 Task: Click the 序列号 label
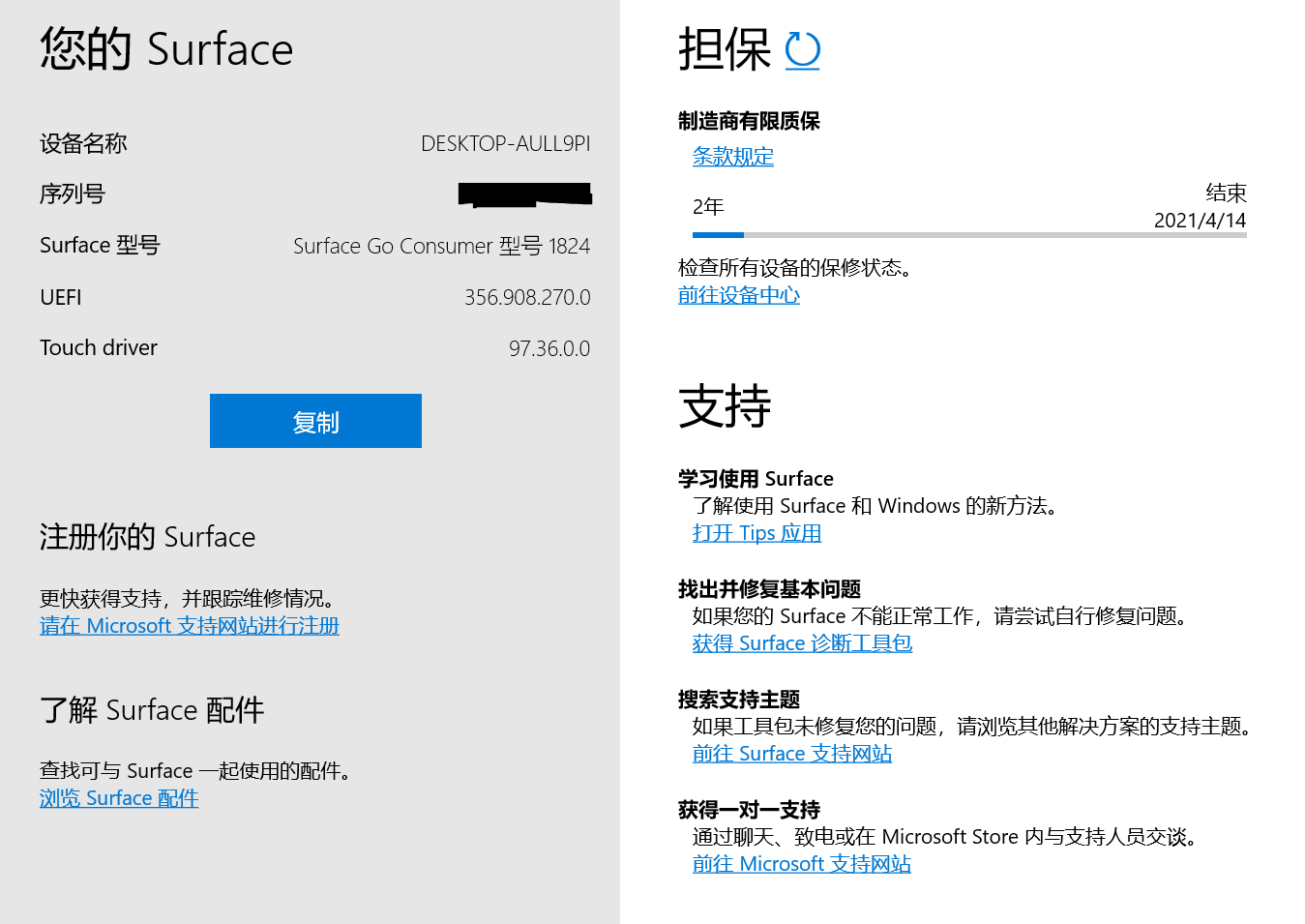73,194
